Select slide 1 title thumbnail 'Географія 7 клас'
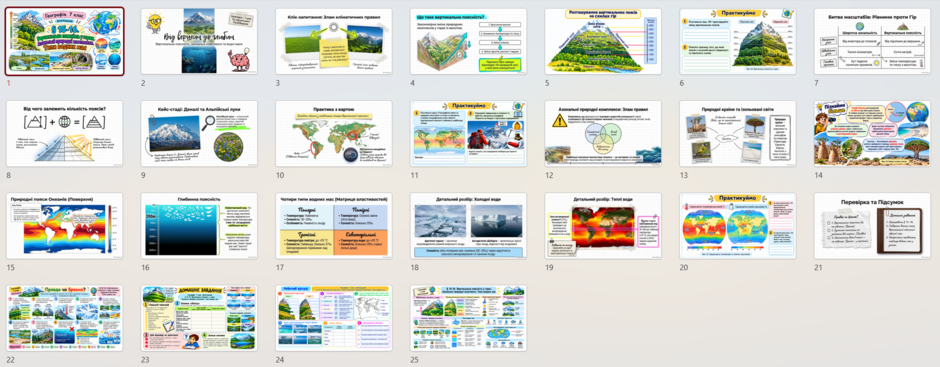Screen dimensions: 940x367 pyautogui.click(x=65, y=41)
